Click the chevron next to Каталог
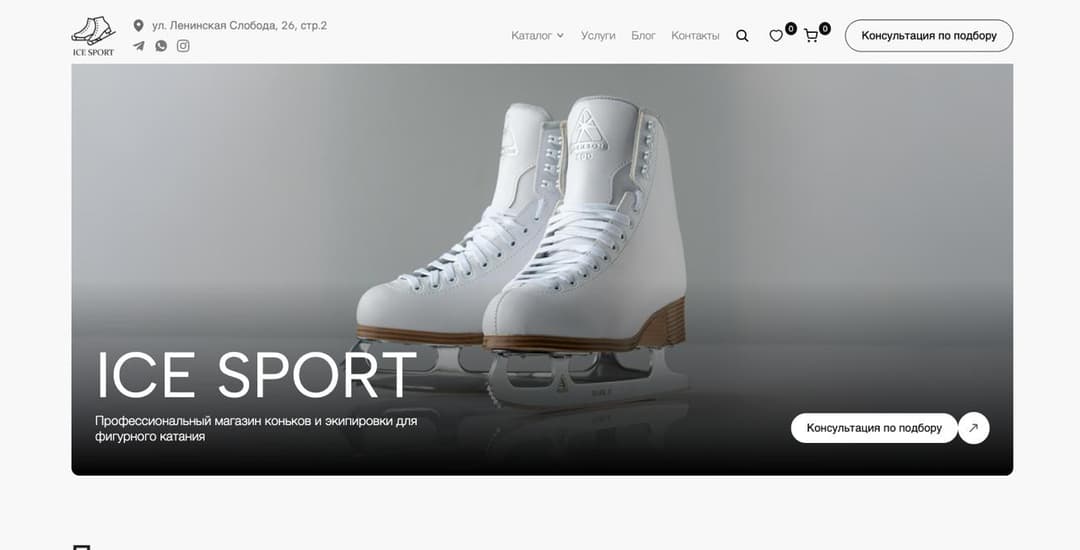Viewport: 1080px width, 550px height. (x=560, y=36)
